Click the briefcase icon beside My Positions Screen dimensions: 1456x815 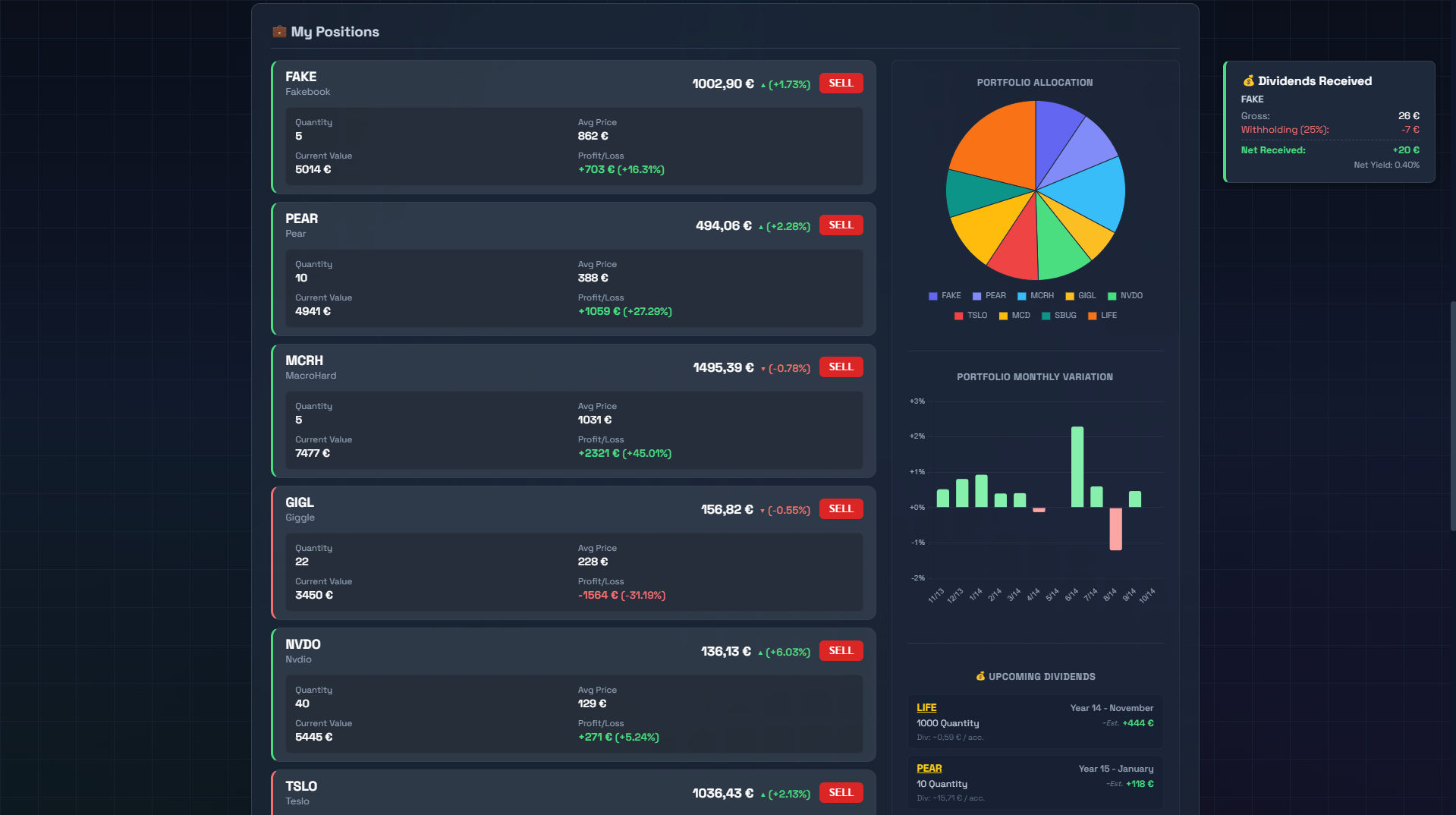click(279, 31)
